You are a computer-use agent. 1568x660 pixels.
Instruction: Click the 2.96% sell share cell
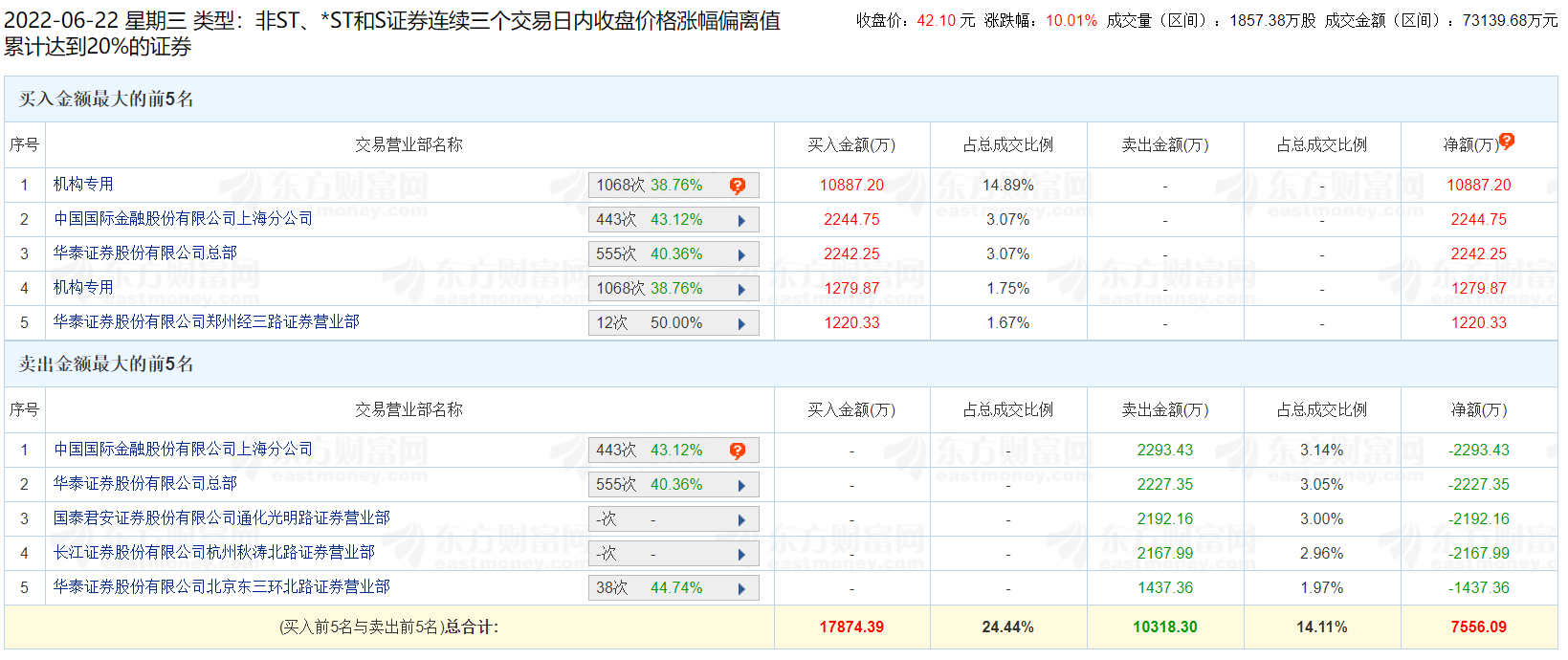pos(1322,554)
